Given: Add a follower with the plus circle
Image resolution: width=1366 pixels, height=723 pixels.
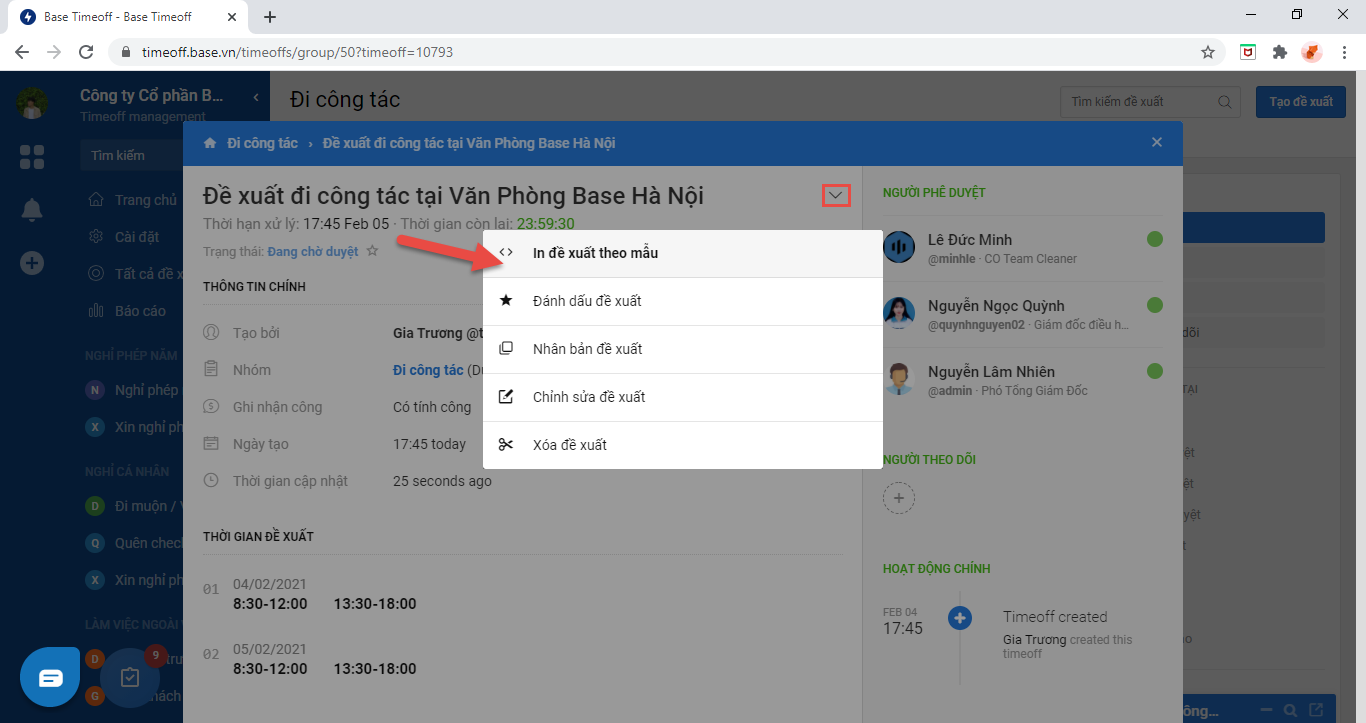Looking at the screenshot, I should coord(898,497).
